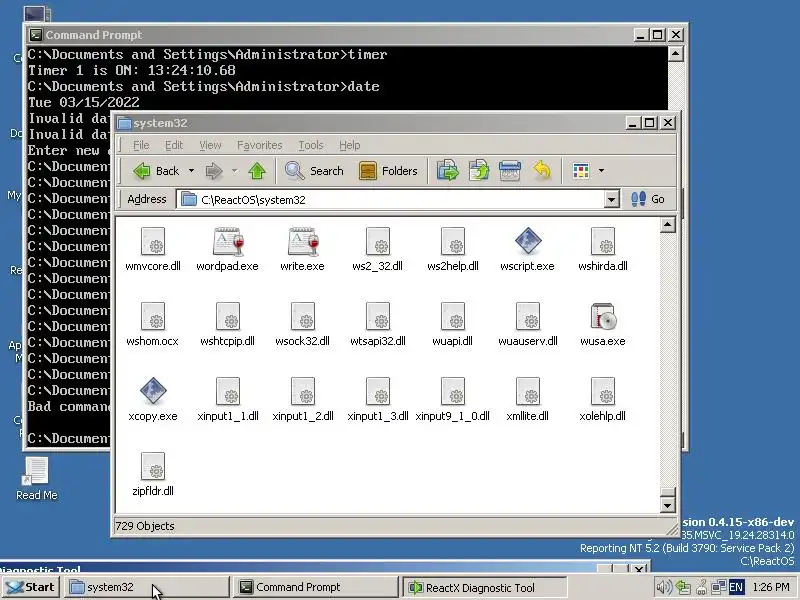Open Search in the explorer toolbar
This screenshot has width=800, height=600.
(314, 171)
